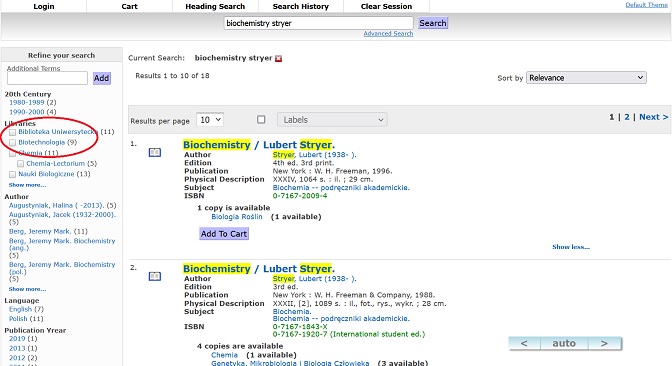Click author Stryer, Lubert in result 2
This screenshot has width=672, height=366.
(x=314, y=279)
